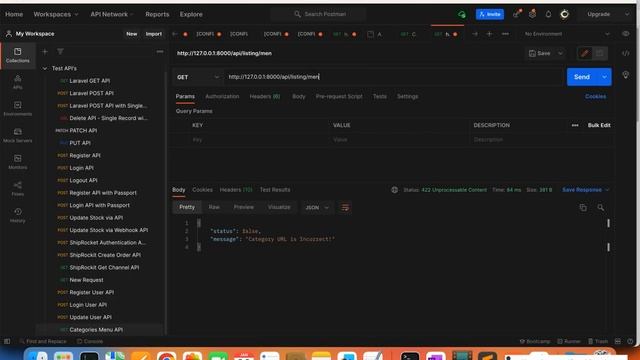This screenshot has width=640, height=360.
Task: Switch response view to Visualize
Action: [x=279, y=207]
